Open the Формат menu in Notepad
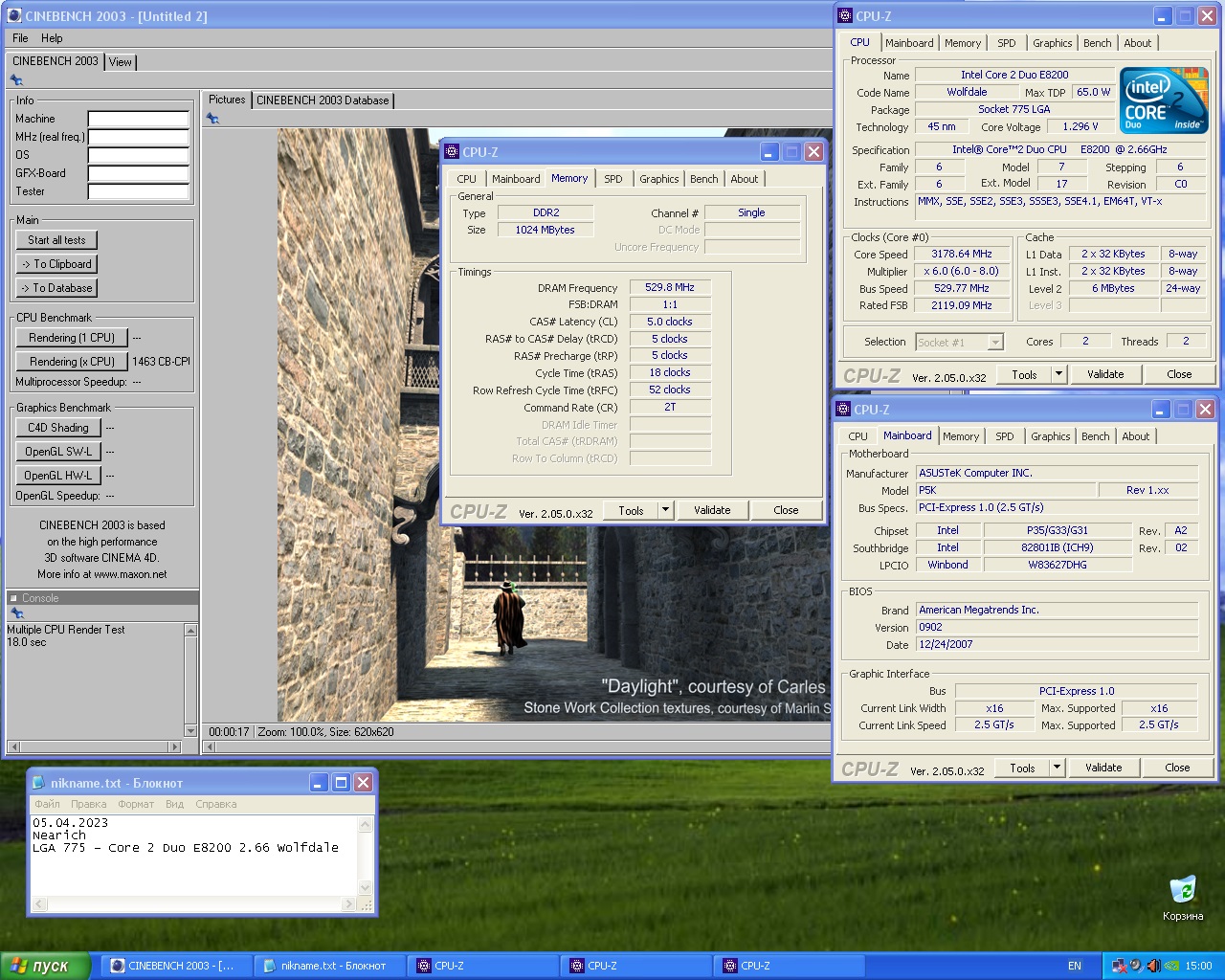Image resolution: width=1225 pixels, height=980 pixels. click(x=136, y=804)
